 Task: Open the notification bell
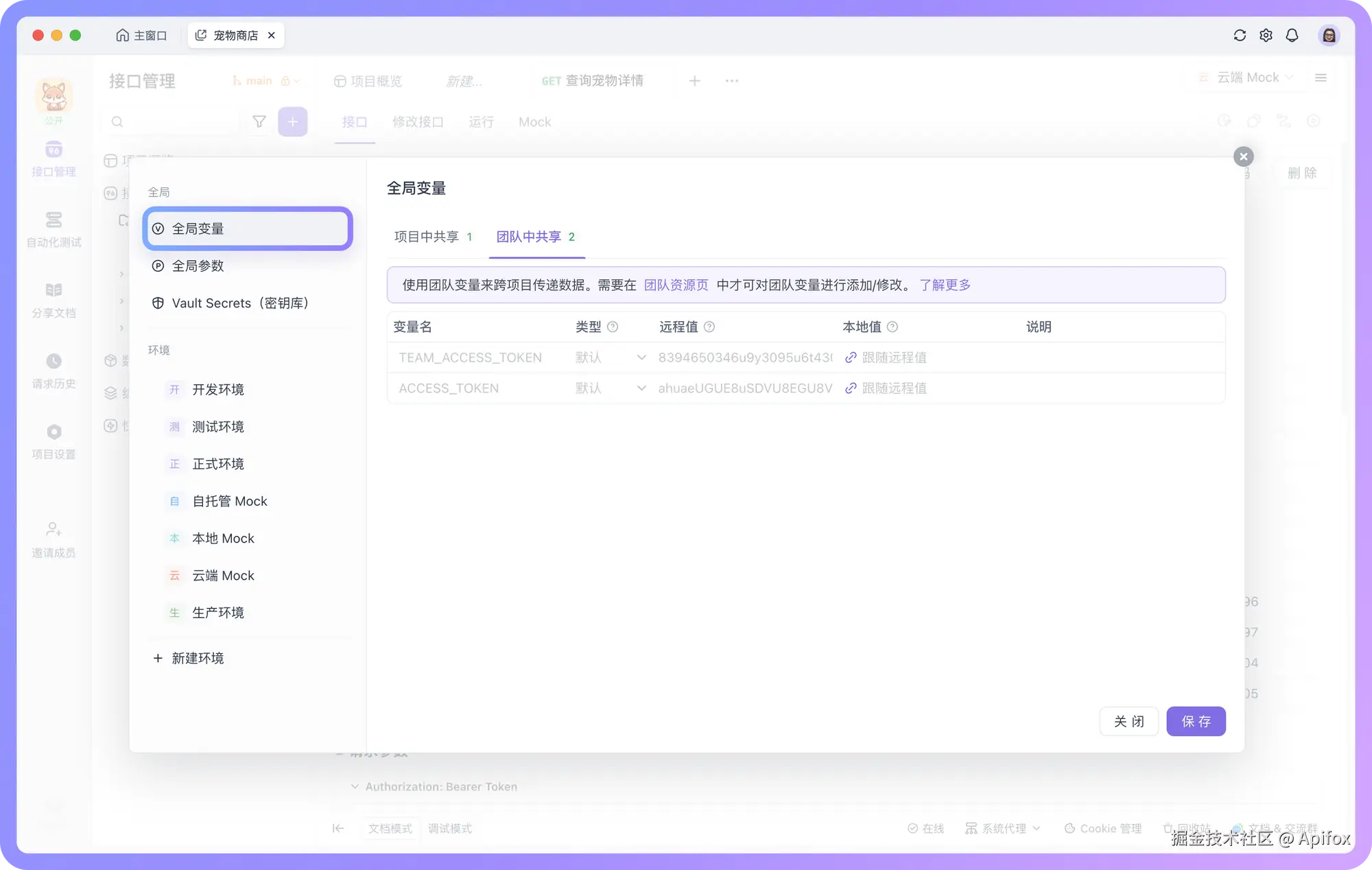pos(1292,35)
